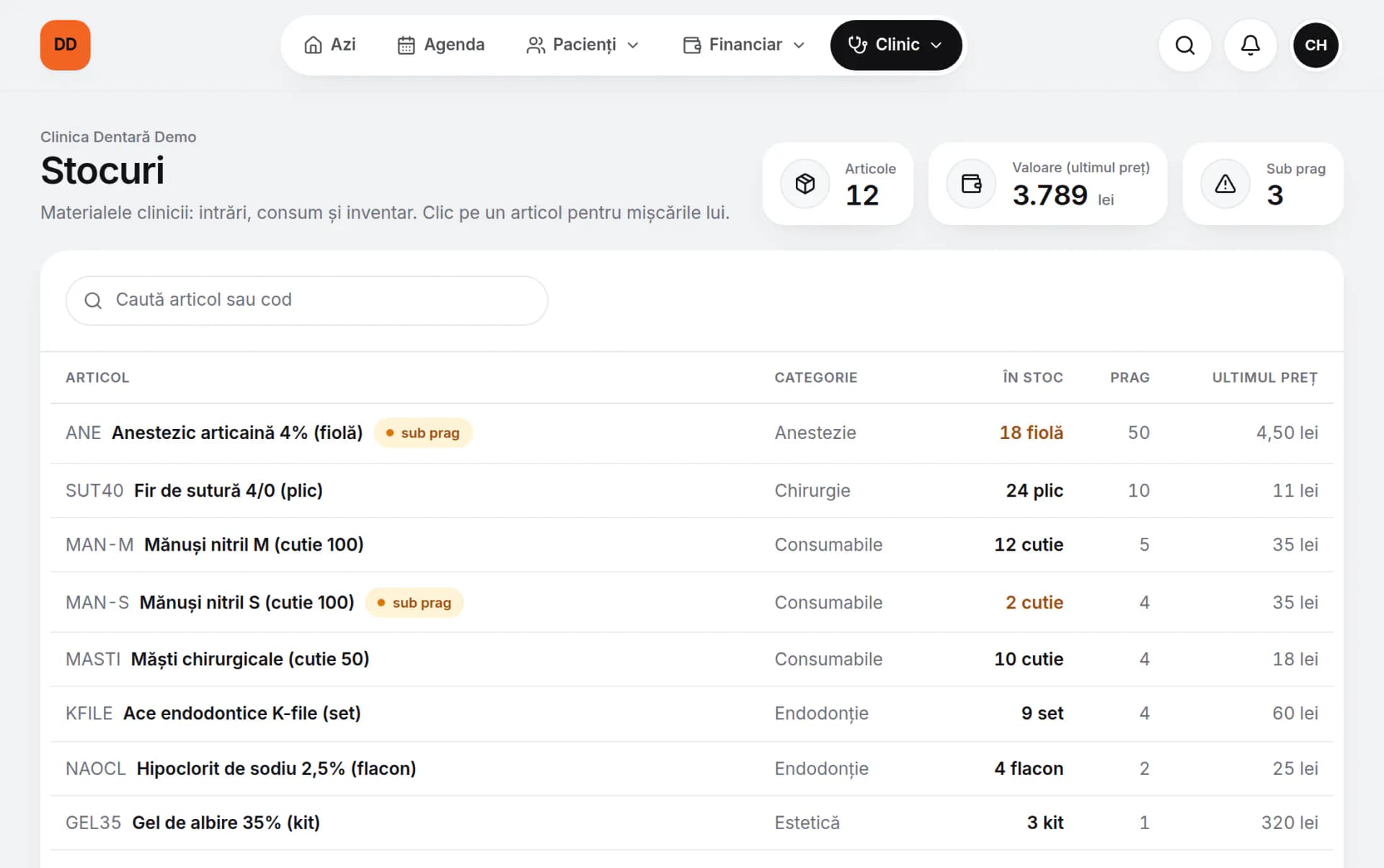Click the orange DD logo
Screen dimensions: 1384x868
coord(65,45)
